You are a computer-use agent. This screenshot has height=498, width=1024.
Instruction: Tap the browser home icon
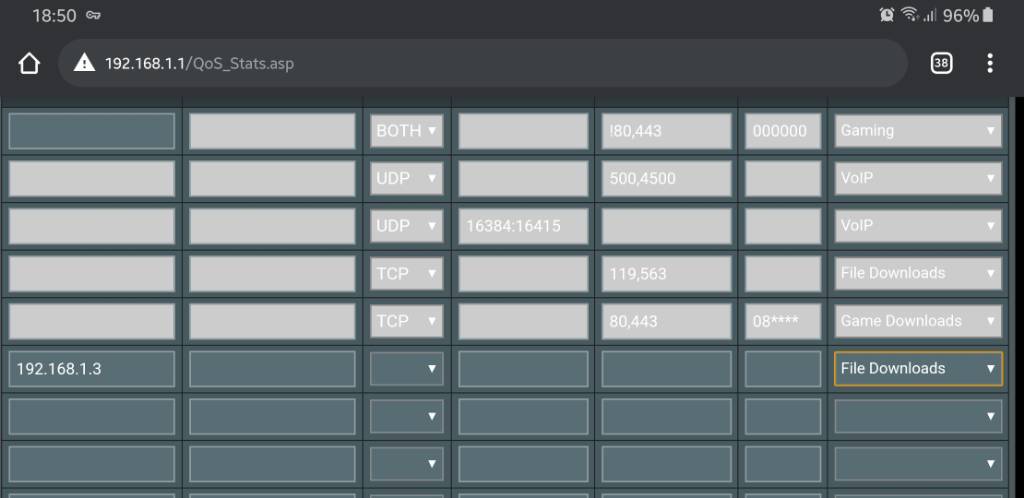(29, 64)
